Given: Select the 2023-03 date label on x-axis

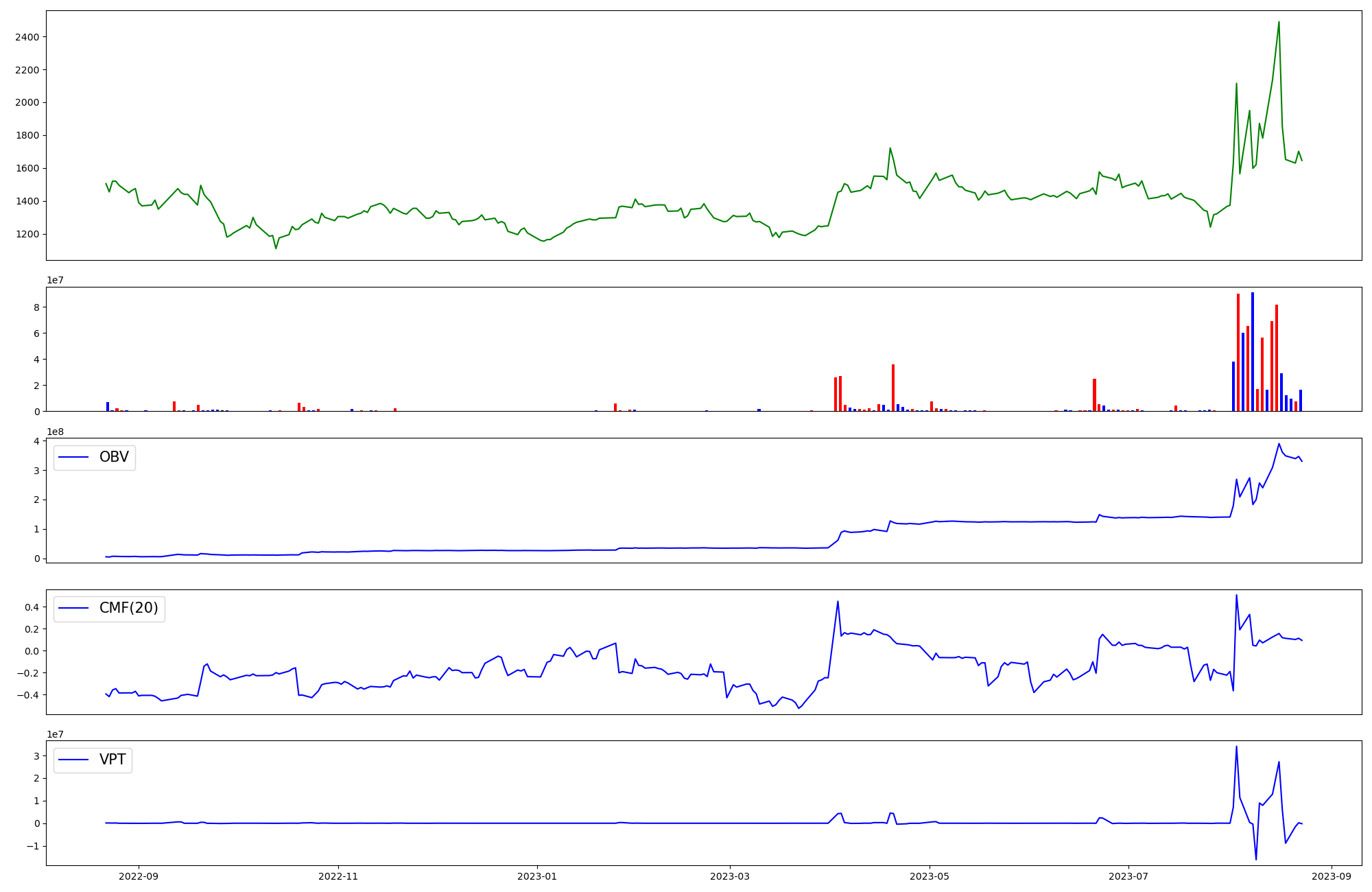Looking at the screenshot, I should (x=729, y=876).
